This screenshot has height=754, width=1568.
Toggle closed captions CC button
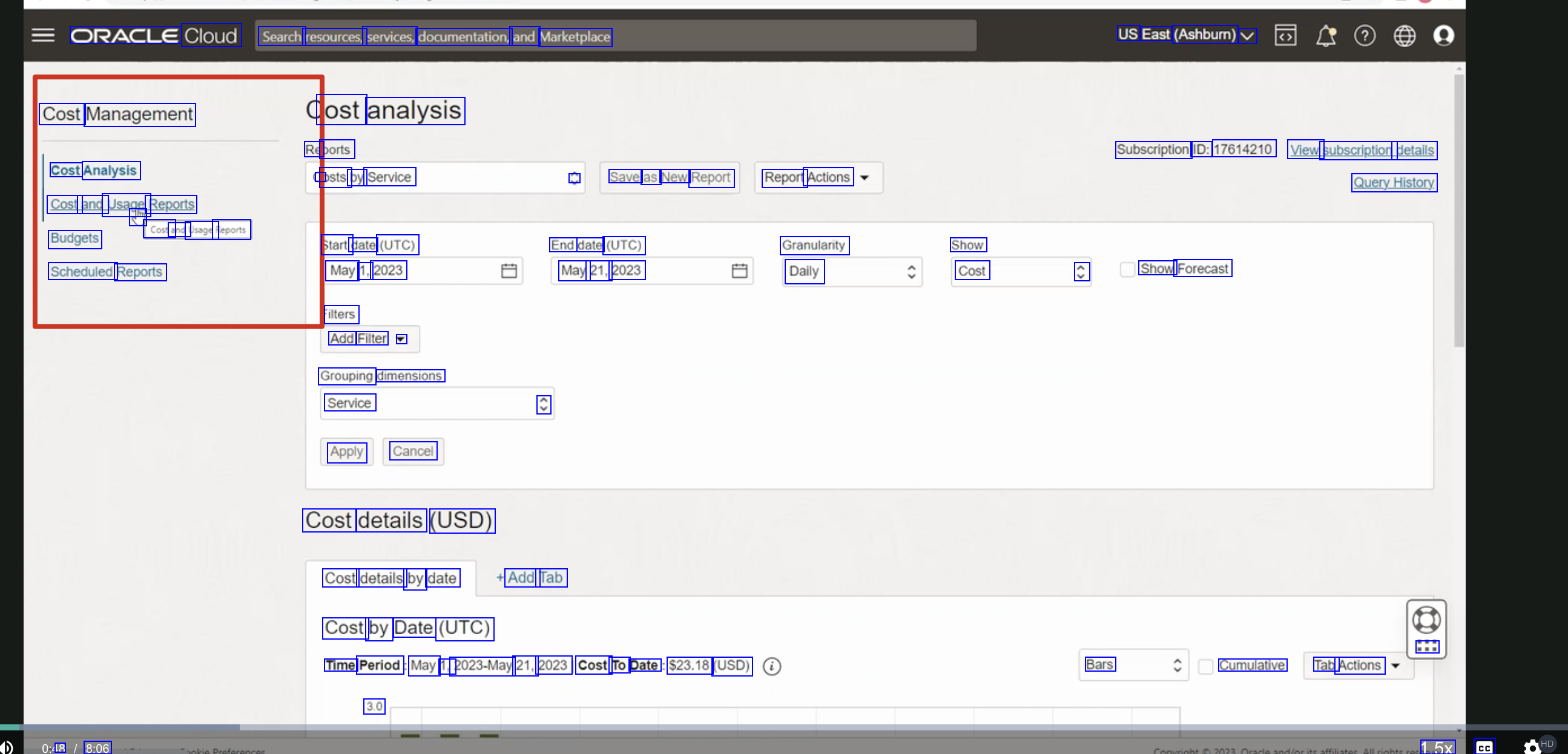(x=1483, y=747)
